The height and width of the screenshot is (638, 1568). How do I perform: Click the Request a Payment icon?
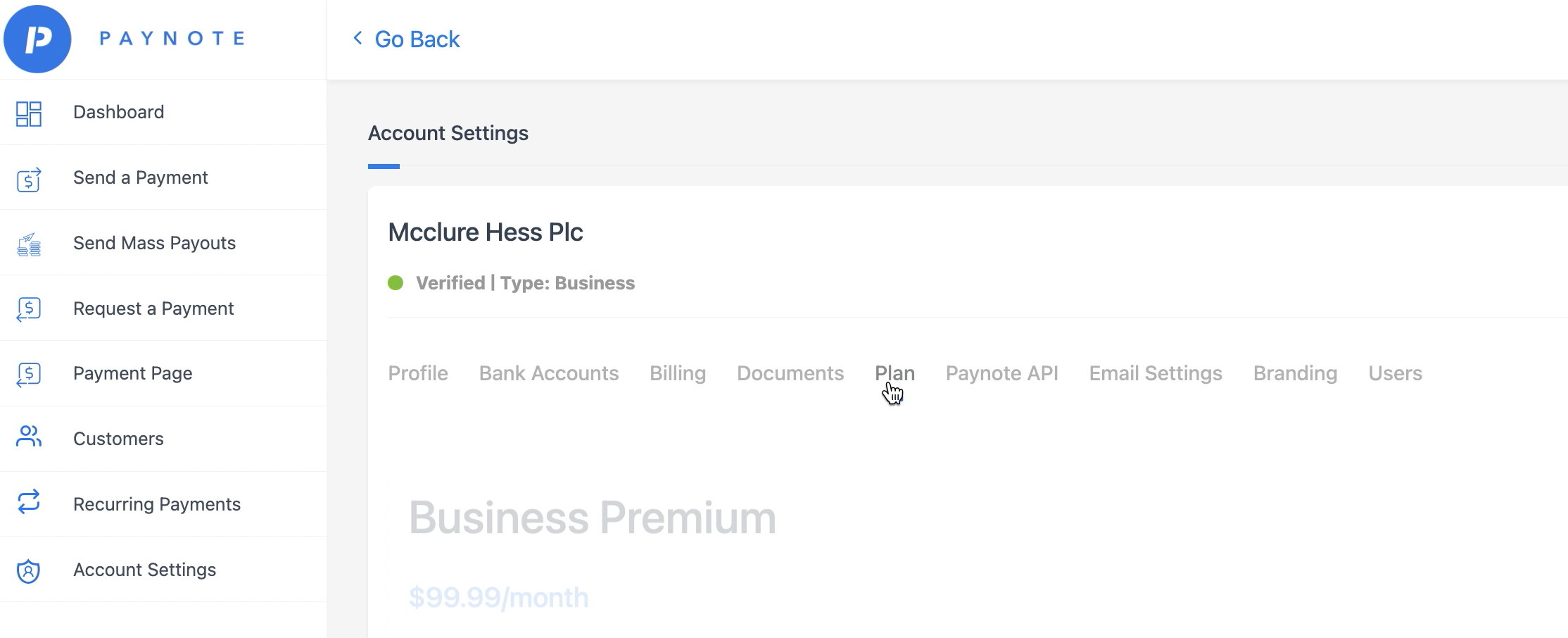coord(29,309)
